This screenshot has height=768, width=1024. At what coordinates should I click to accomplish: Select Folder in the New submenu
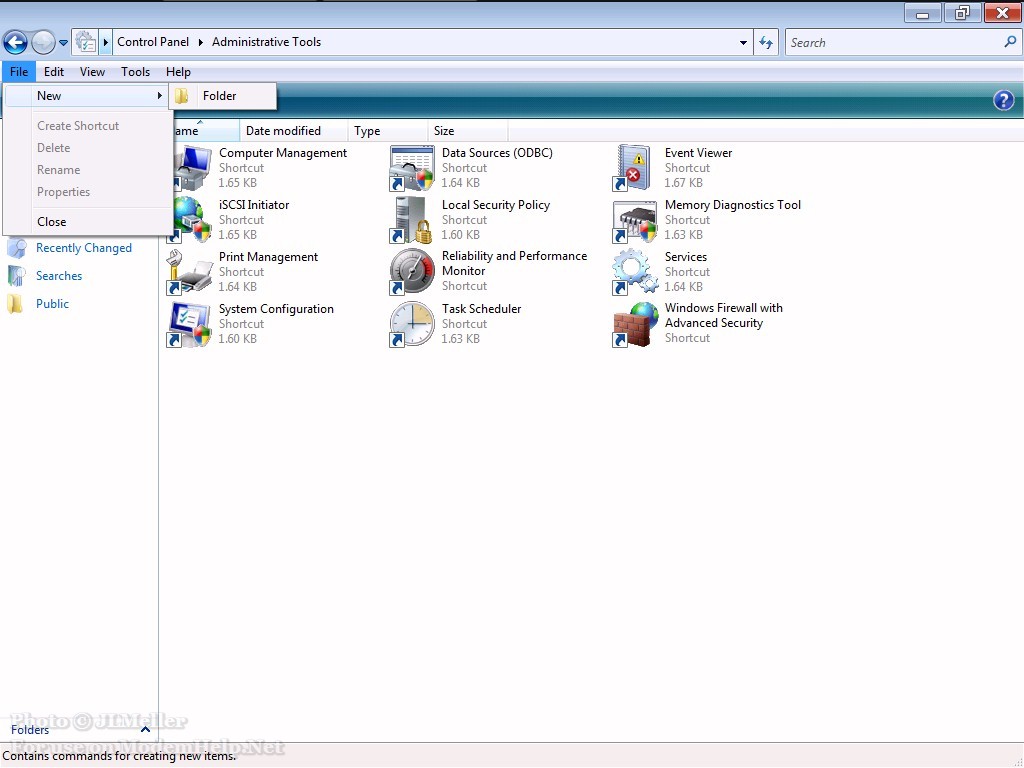point(223,96)
